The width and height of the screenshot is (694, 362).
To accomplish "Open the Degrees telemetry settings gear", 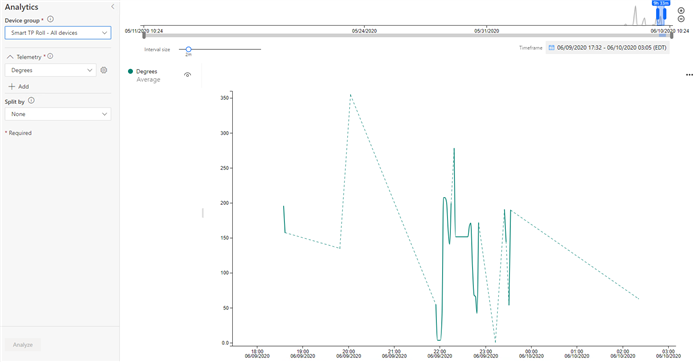I will [x=104, y=70].
